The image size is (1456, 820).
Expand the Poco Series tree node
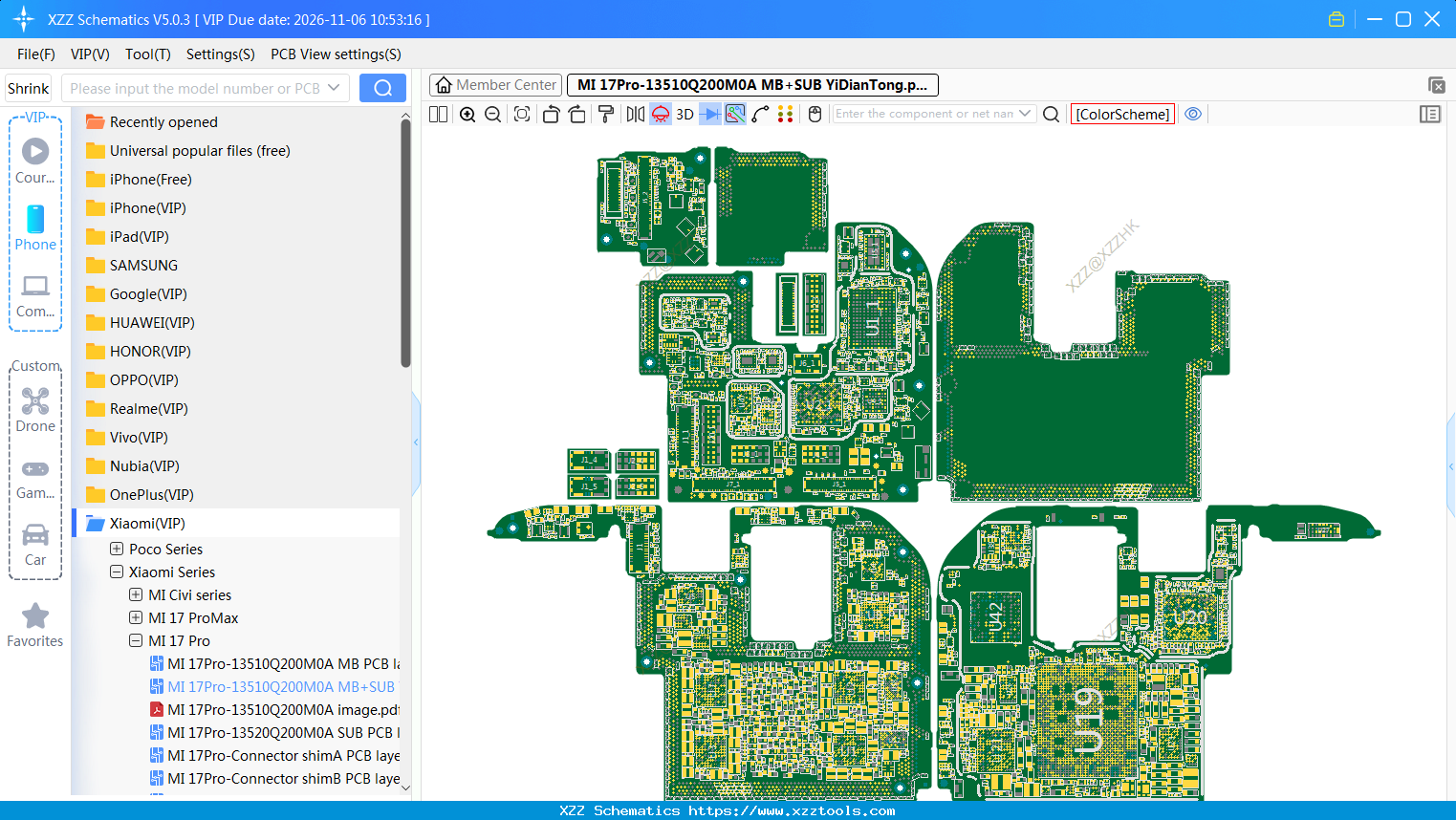117,549
